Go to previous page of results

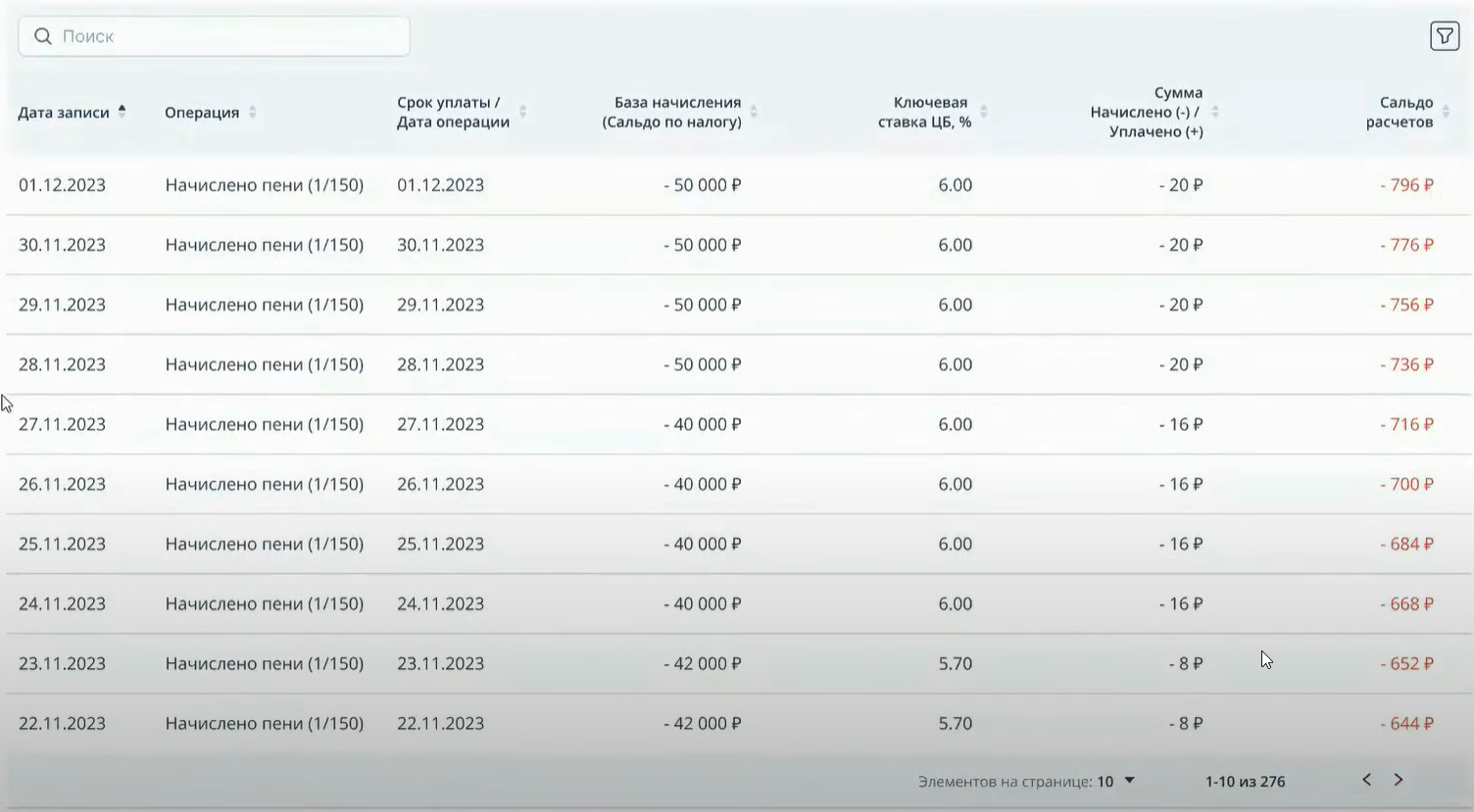click(1366, 780)
